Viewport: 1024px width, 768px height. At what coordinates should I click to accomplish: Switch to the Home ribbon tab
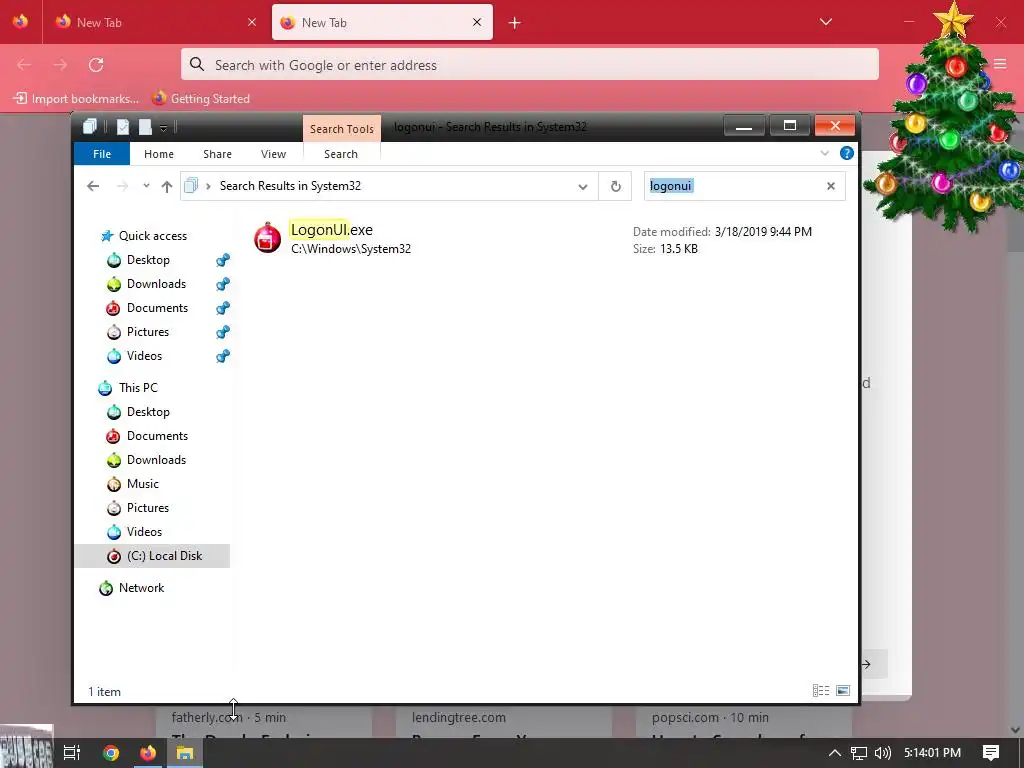(159, 154)
